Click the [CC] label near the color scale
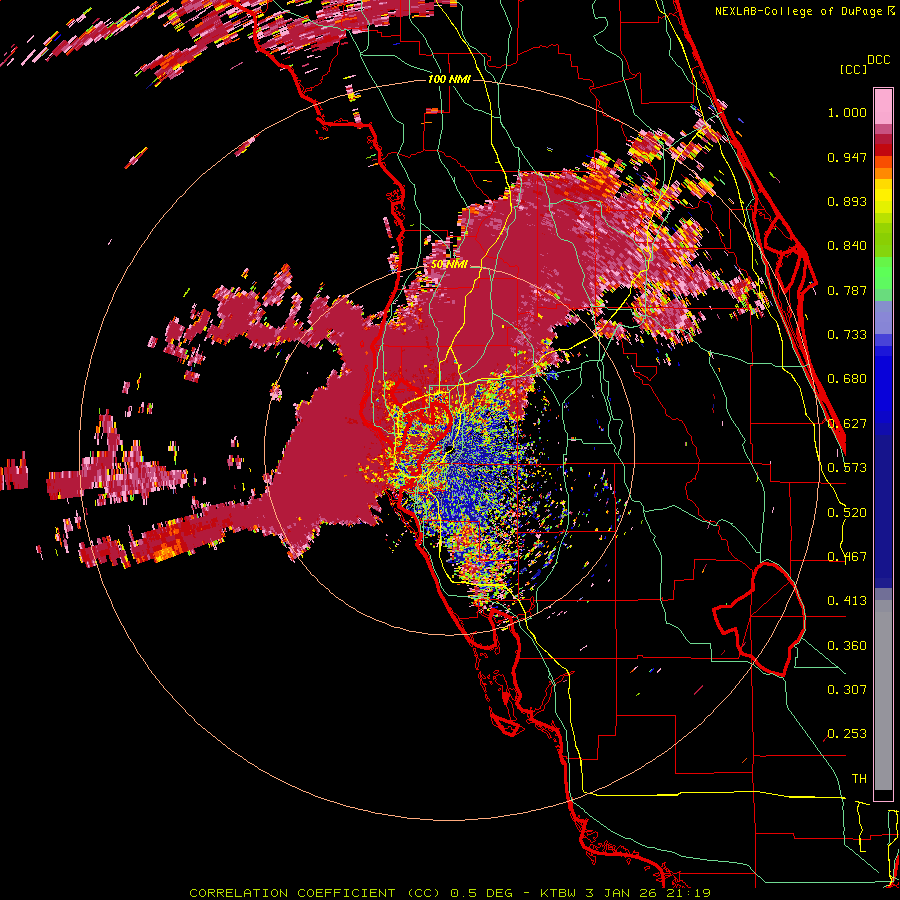 point(853,69)
